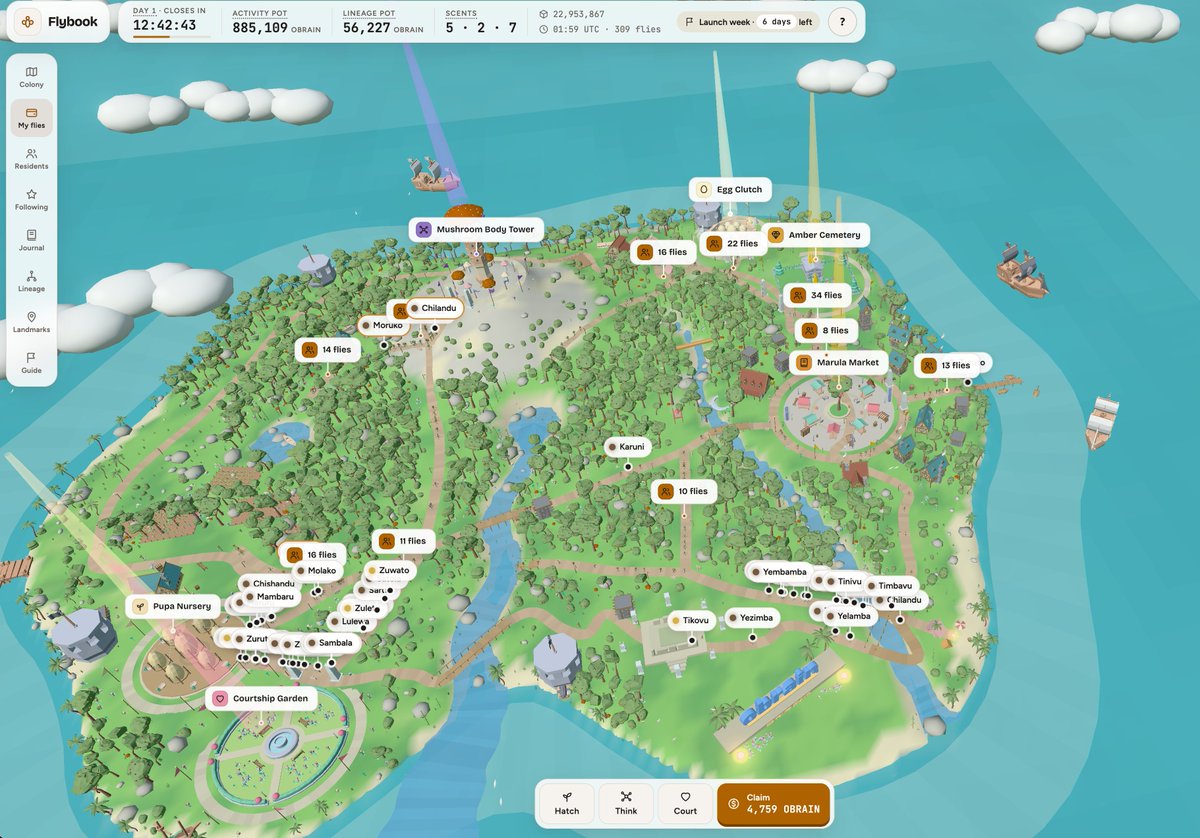Open the Landmarks list

(31, 322)
